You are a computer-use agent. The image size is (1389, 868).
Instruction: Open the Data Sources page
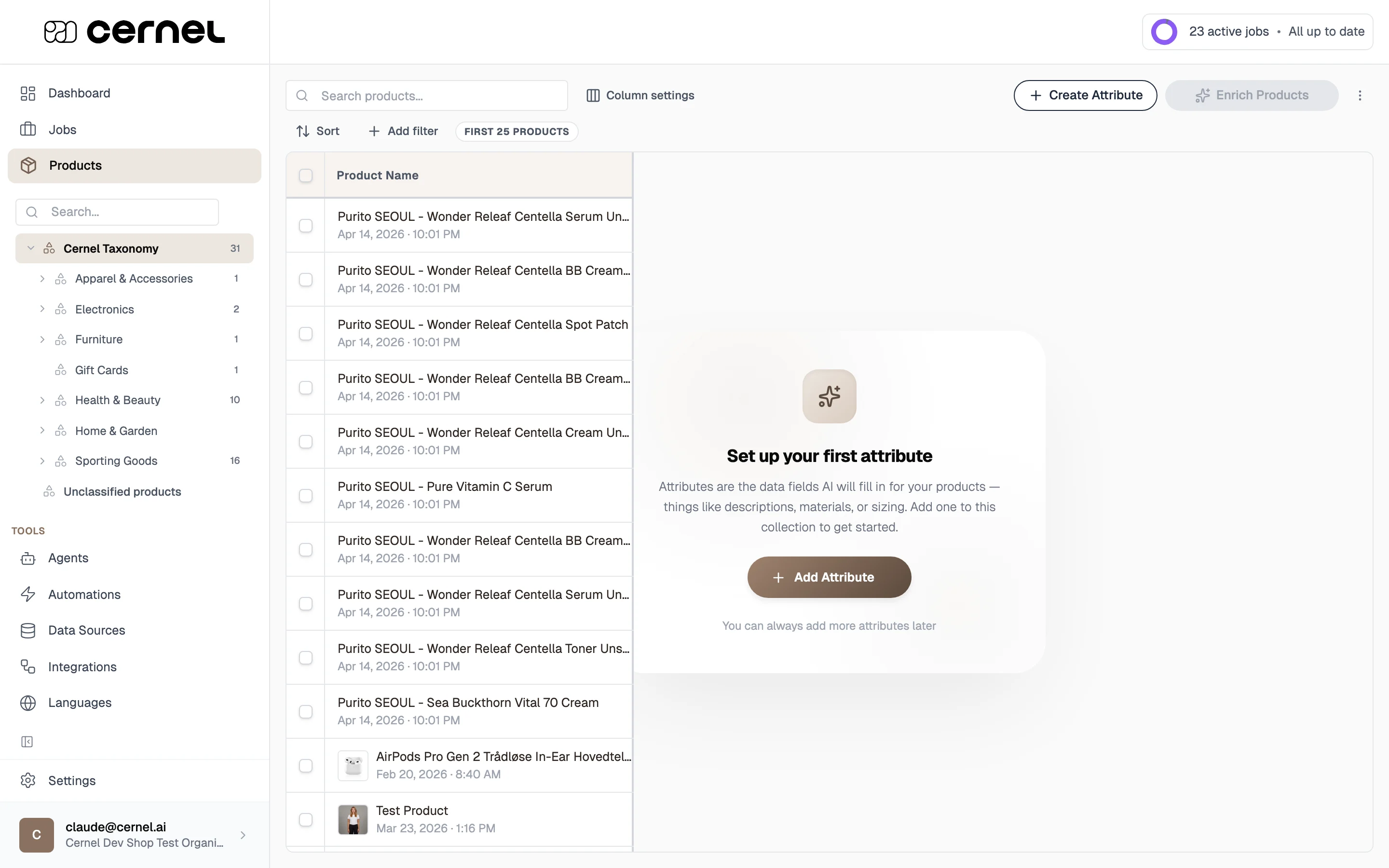click(x=134, y=630)
